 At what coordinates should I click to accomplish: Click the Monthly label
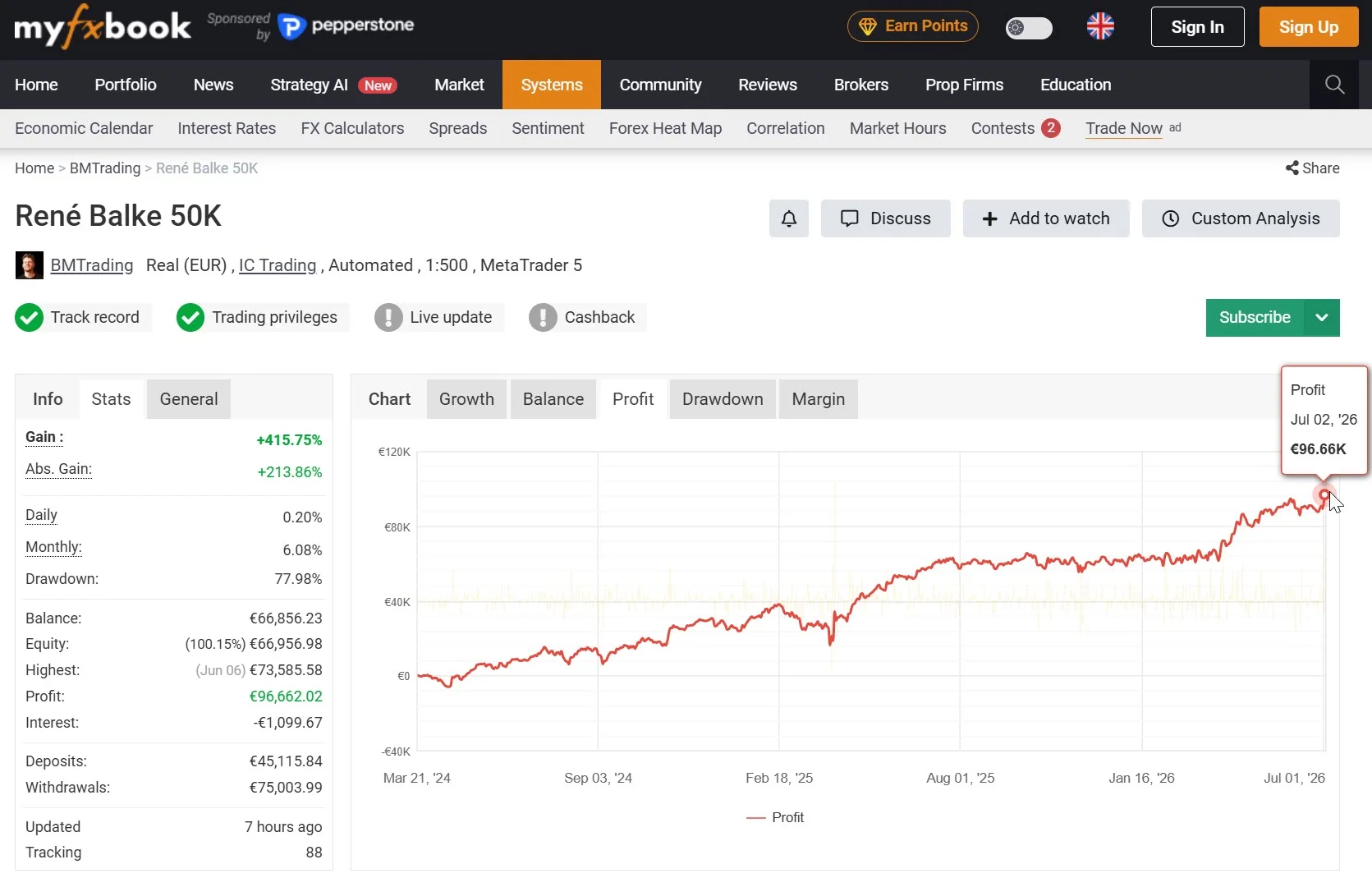click(53, 547)
